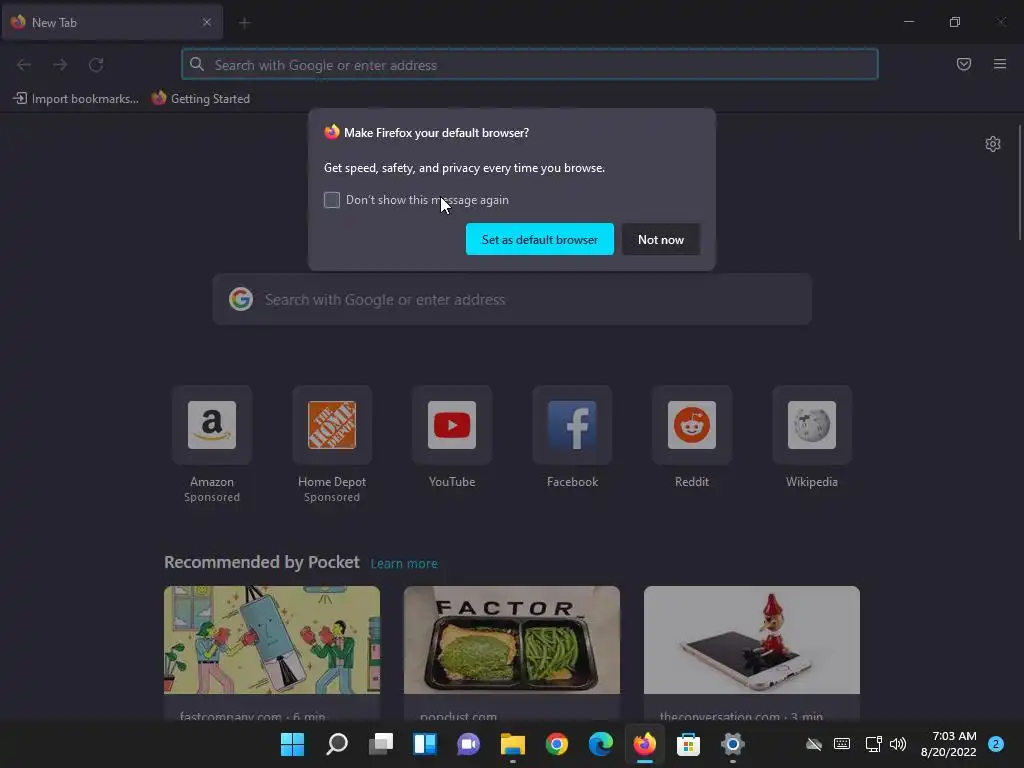Open taskbar Search magnifier
1024x768 pixels.
click(x=336, y=744)
